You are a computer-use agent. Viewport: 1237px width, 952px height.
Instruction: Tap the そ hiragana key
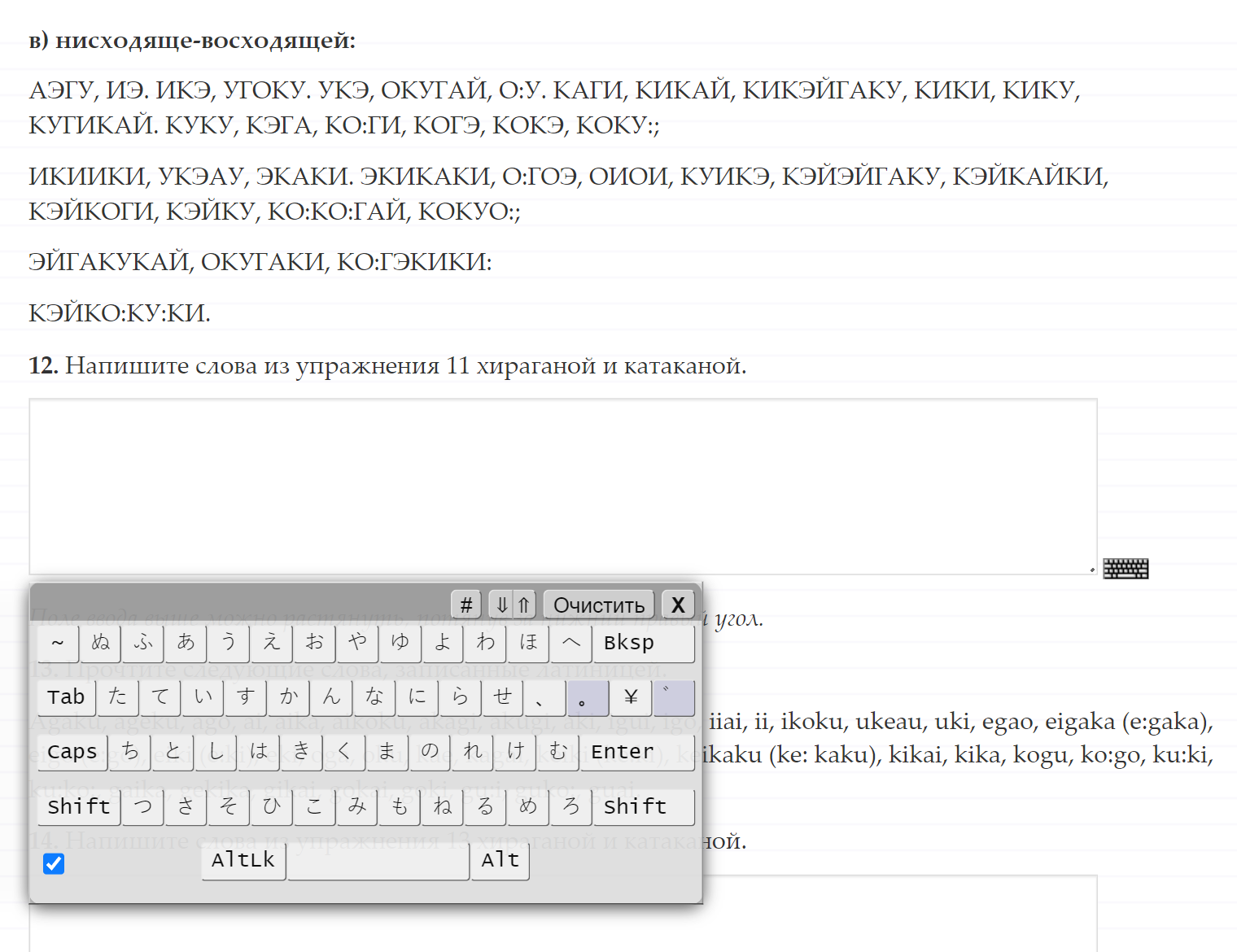pos(229,806)
